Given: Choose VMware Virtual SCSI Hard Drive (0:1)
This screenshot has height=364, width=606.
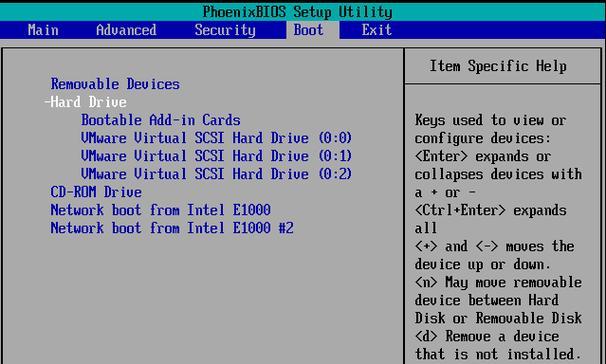Looking at the screenshot, I should pos(216,156).
